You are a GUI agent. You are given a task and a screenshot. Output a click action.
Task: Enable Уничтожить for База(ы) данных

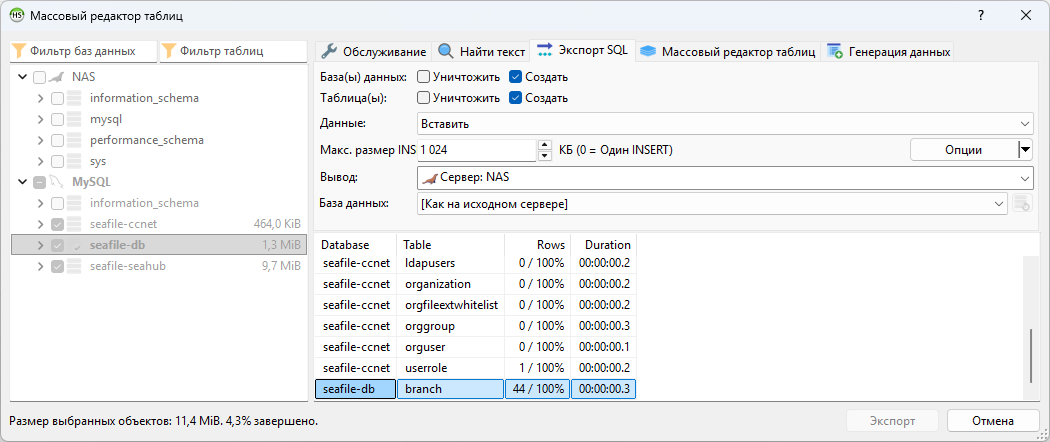[423, 77]
